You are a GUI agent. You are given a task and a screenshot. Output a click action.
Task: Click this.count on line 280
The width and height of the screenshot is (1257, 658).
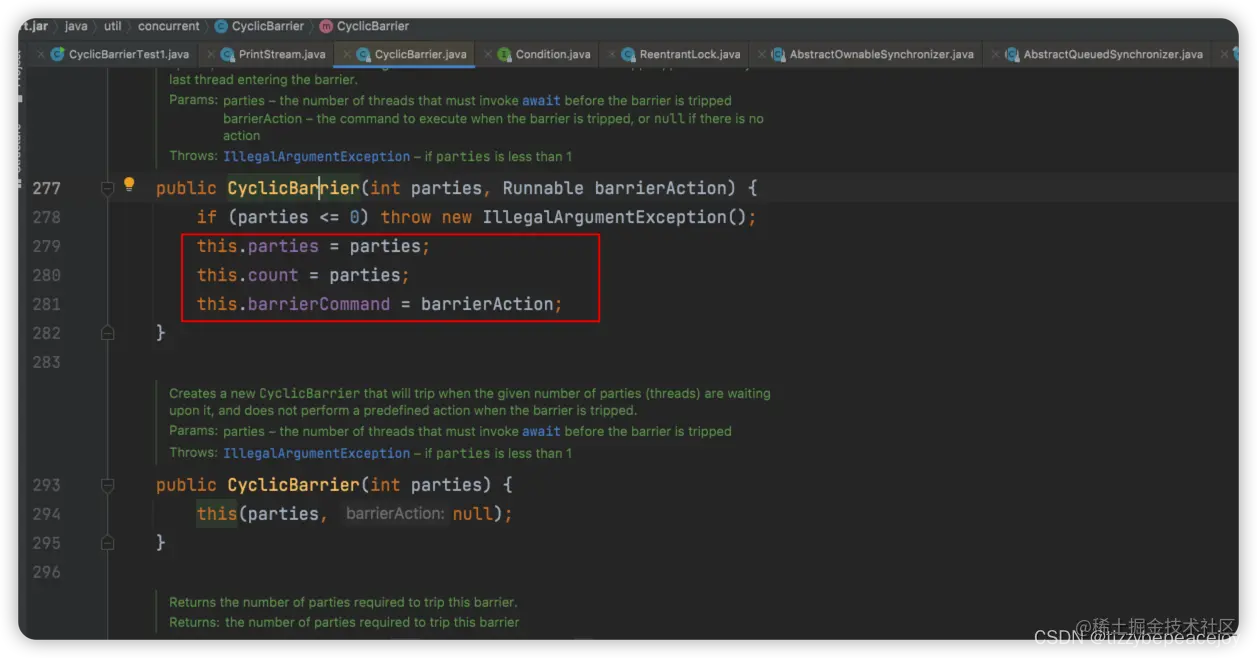tap(248, 275)
